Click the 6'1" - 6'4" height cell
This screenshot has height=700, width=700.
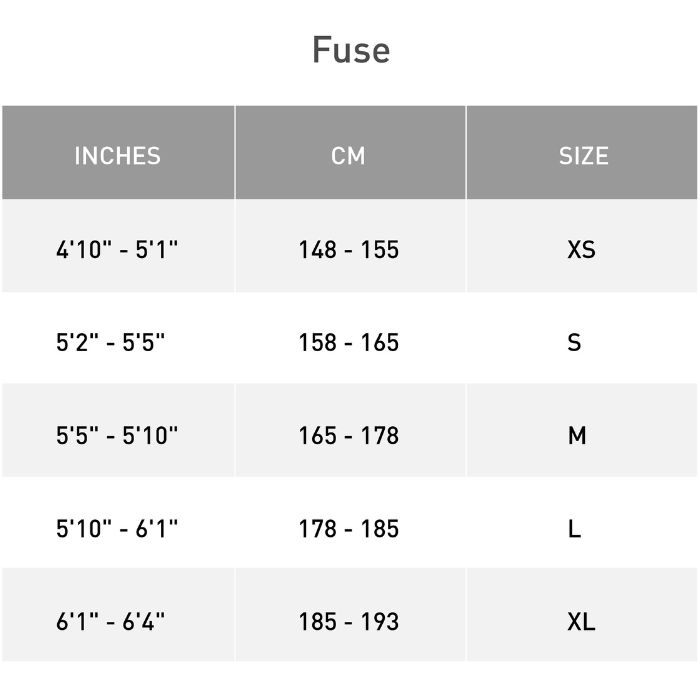(110, 621)
